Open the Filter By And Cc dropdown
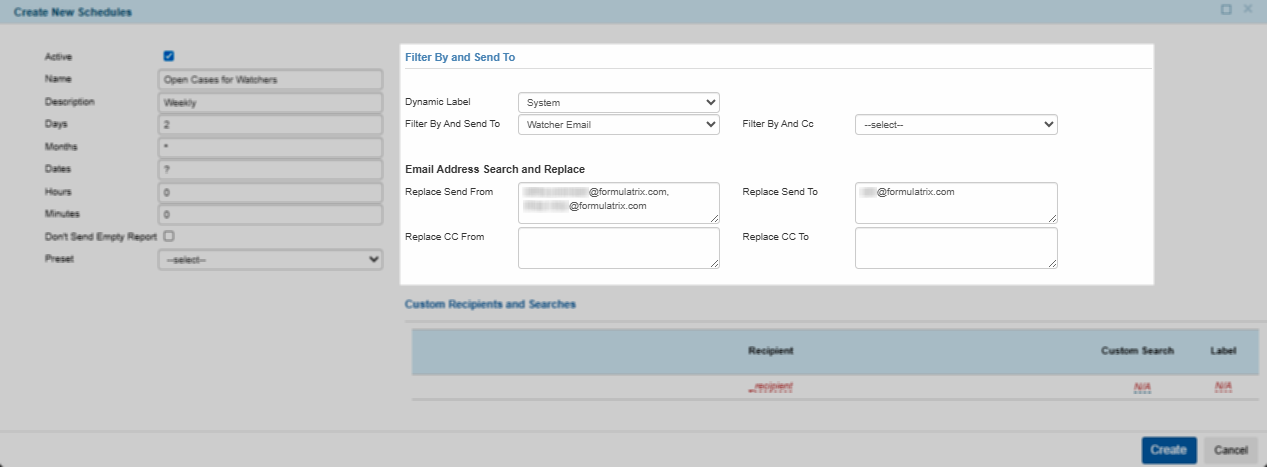 [x=956, y=125]
